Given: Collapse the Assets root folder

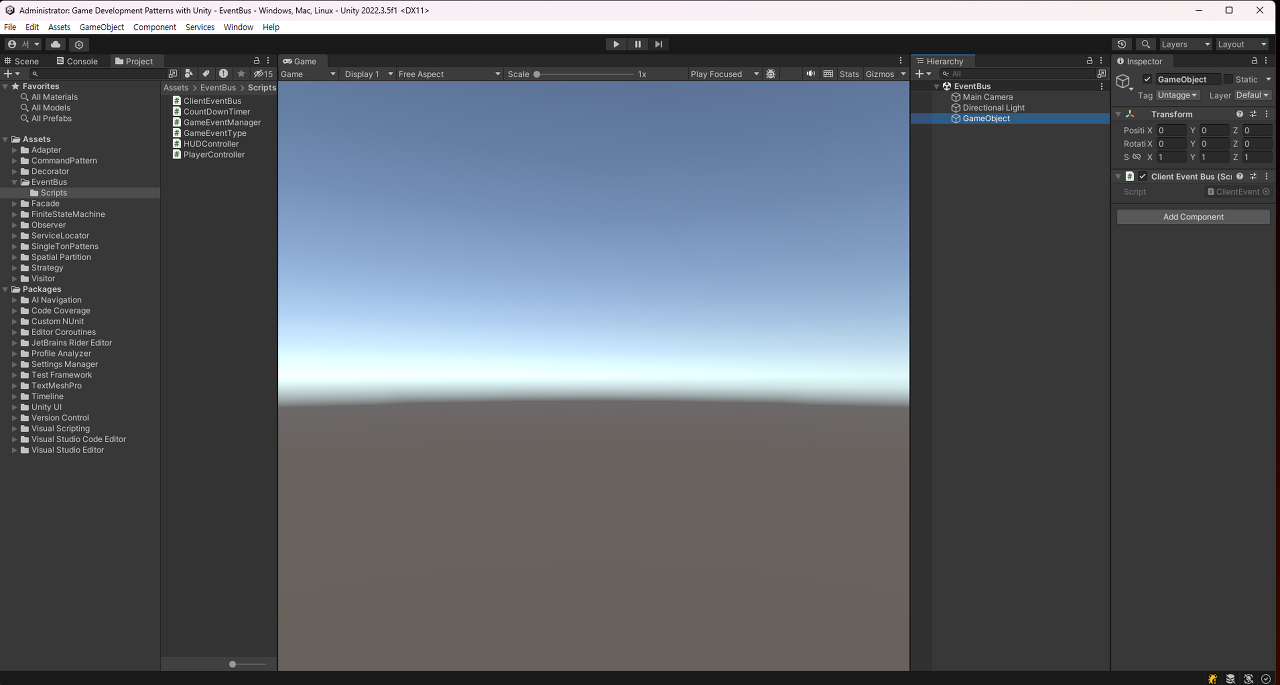Looking at the screenshot, I should pyautogui.click(x=6, y=139).
